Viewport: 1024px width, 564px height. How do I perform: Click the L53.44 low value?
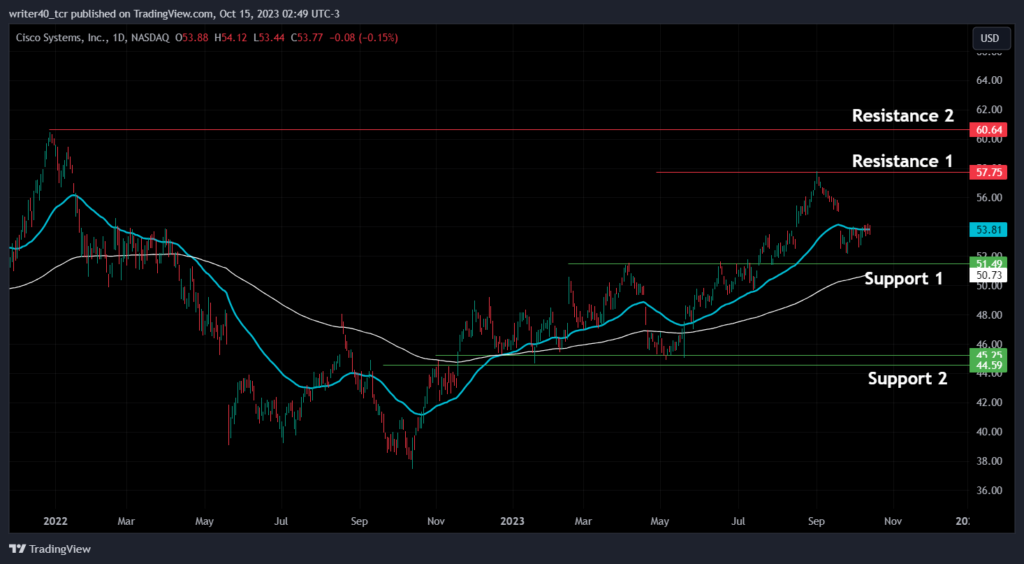(267, 38)
